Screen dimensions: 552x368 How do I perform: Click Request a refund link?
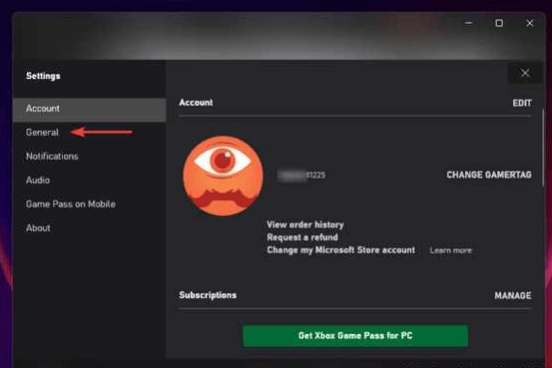302,237
